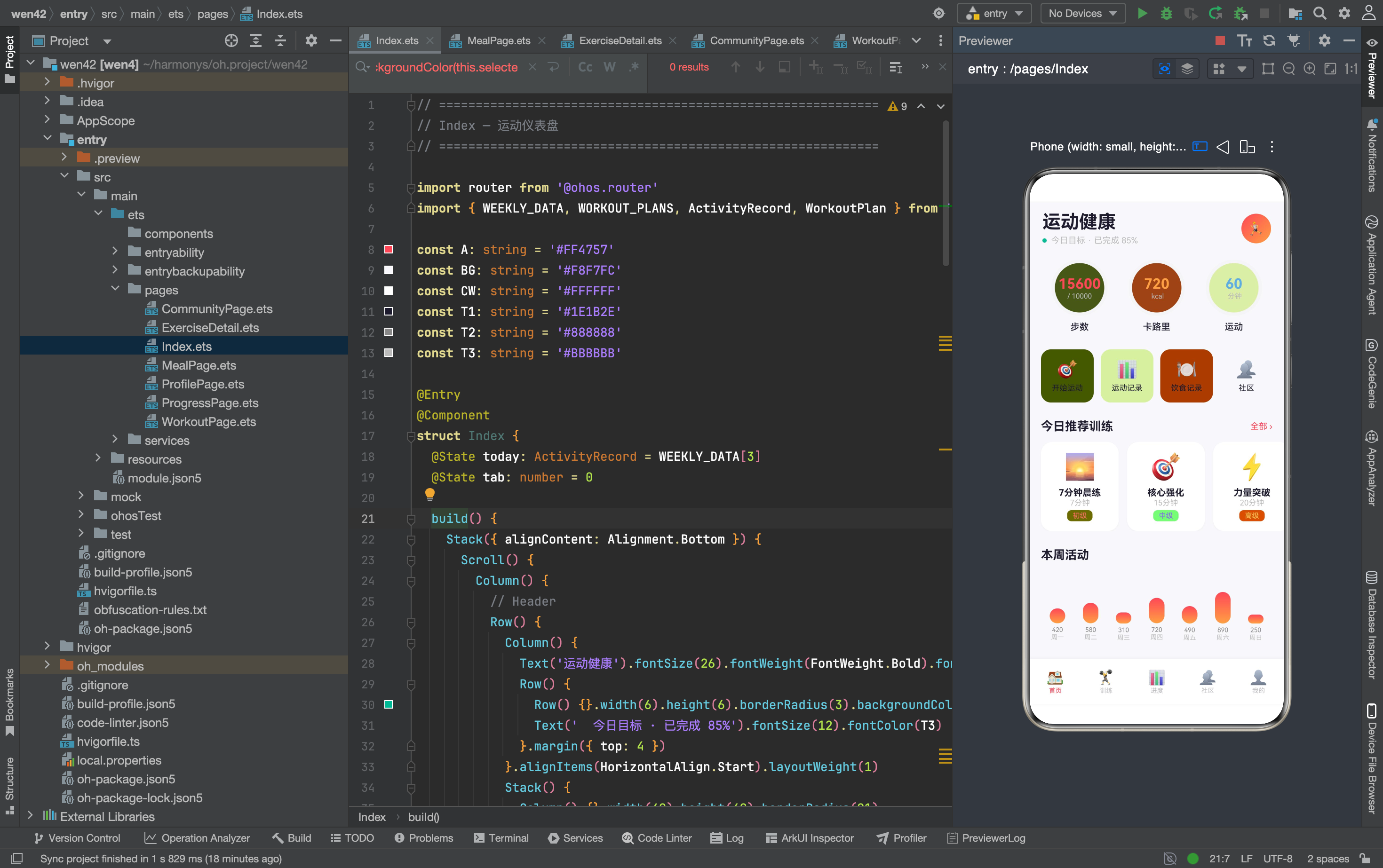Click the green color swatch on line 30
The height and width of the screenshot is (868, 1383).
tap(388, 704)
